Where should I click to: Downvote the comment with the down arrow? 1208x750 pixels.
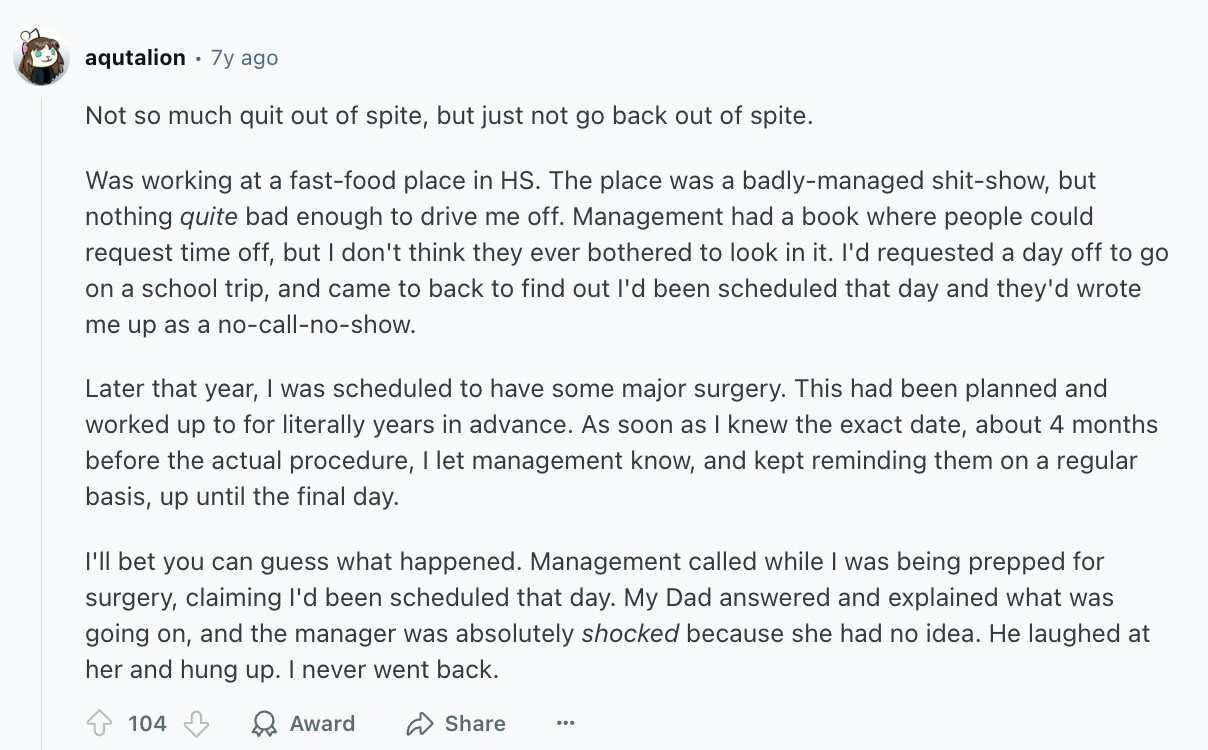coord(196,723)
